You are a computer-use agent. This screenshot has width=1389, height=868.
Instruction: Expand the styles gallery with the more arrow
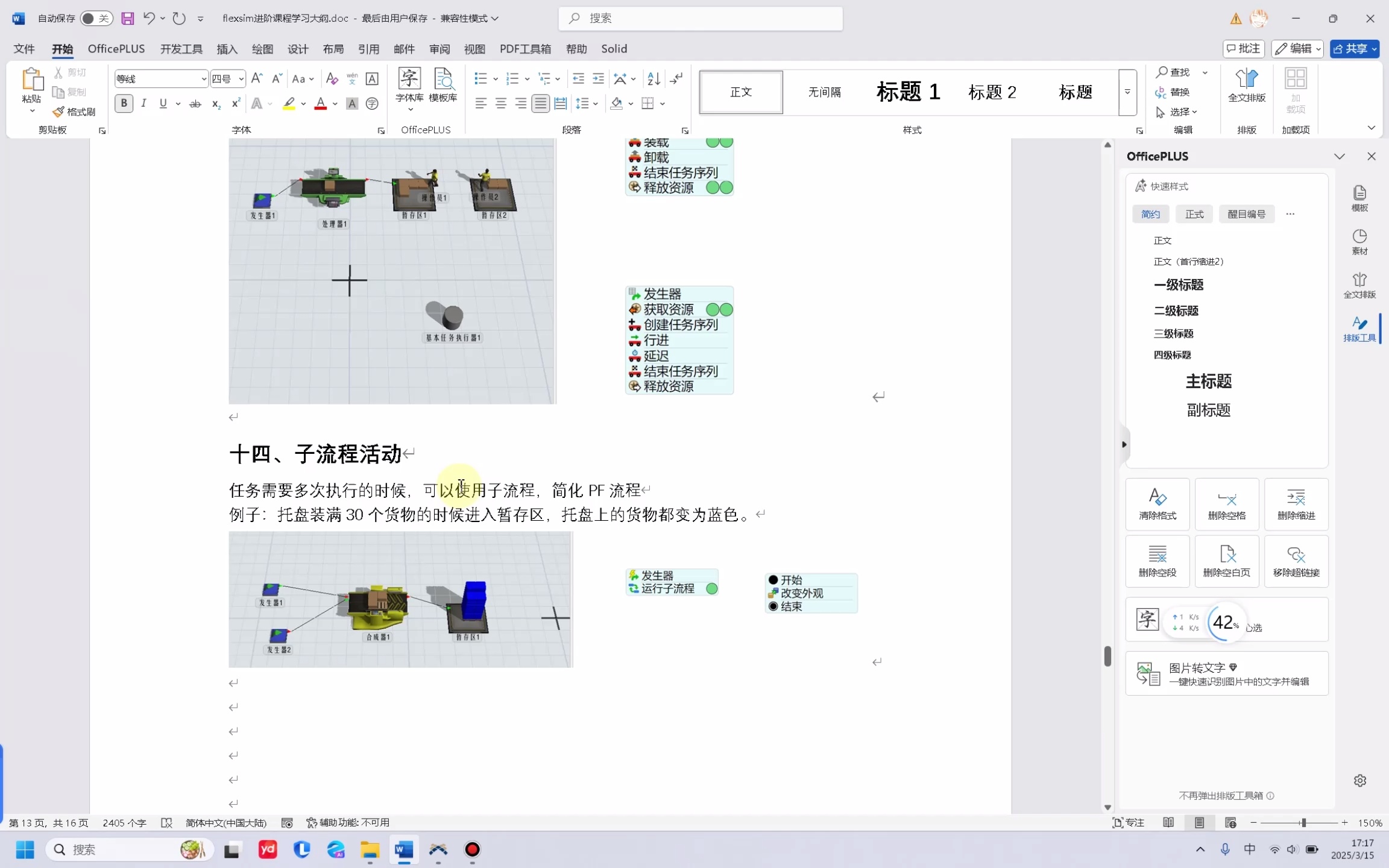[1127, 92]
